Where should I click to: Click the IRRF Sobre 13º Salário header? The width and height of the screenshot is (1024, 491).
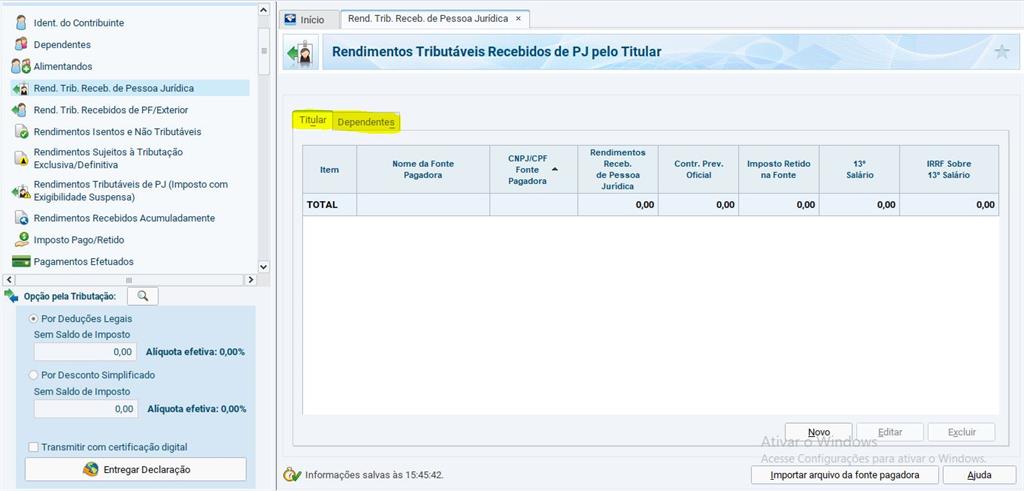coord(949,169)
